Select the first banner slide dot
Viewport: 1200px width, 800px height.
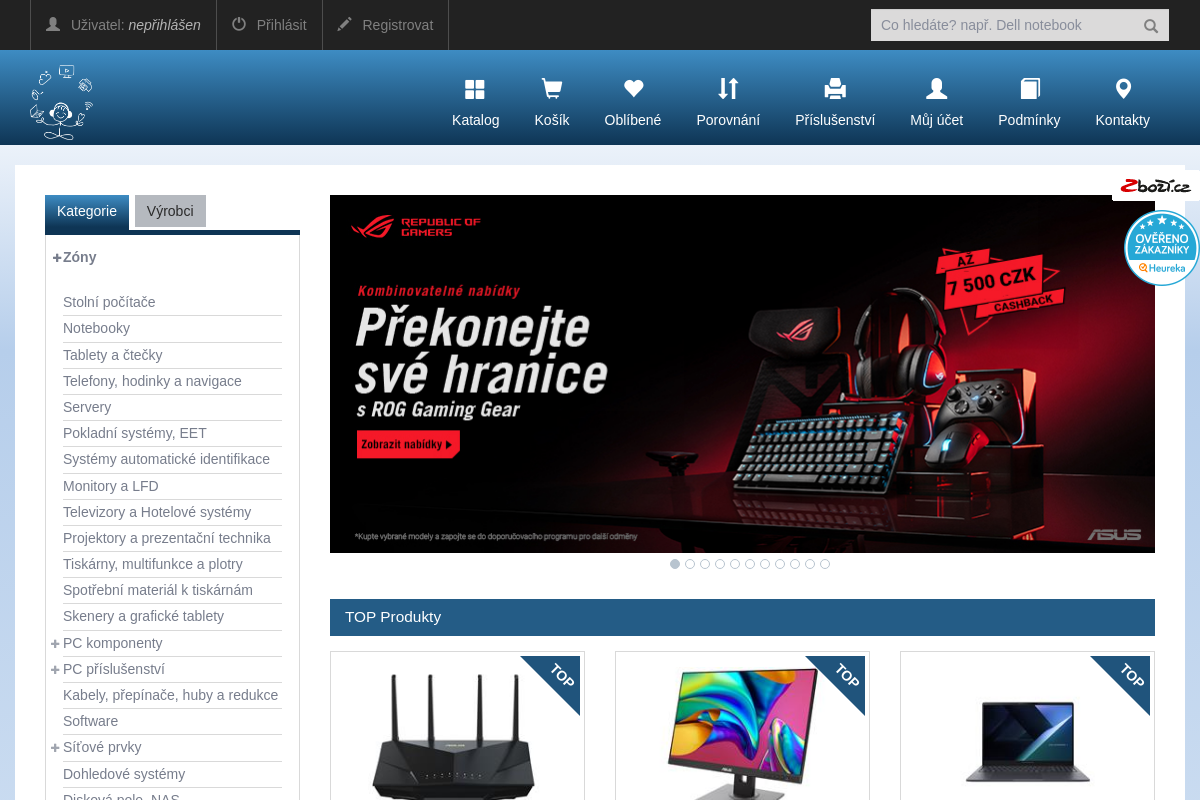tap(675, 564)
